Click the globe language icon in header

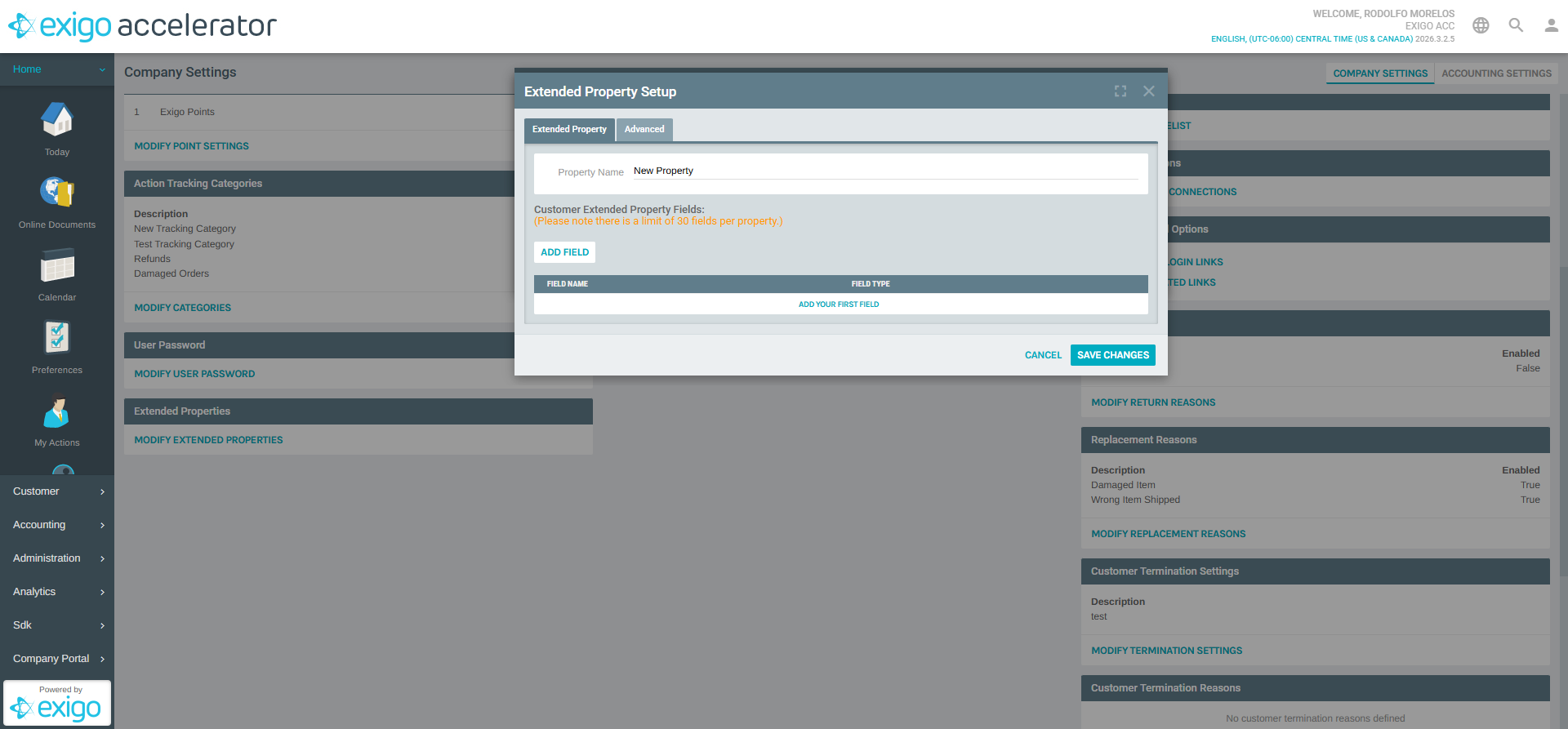click(1481, 25)
